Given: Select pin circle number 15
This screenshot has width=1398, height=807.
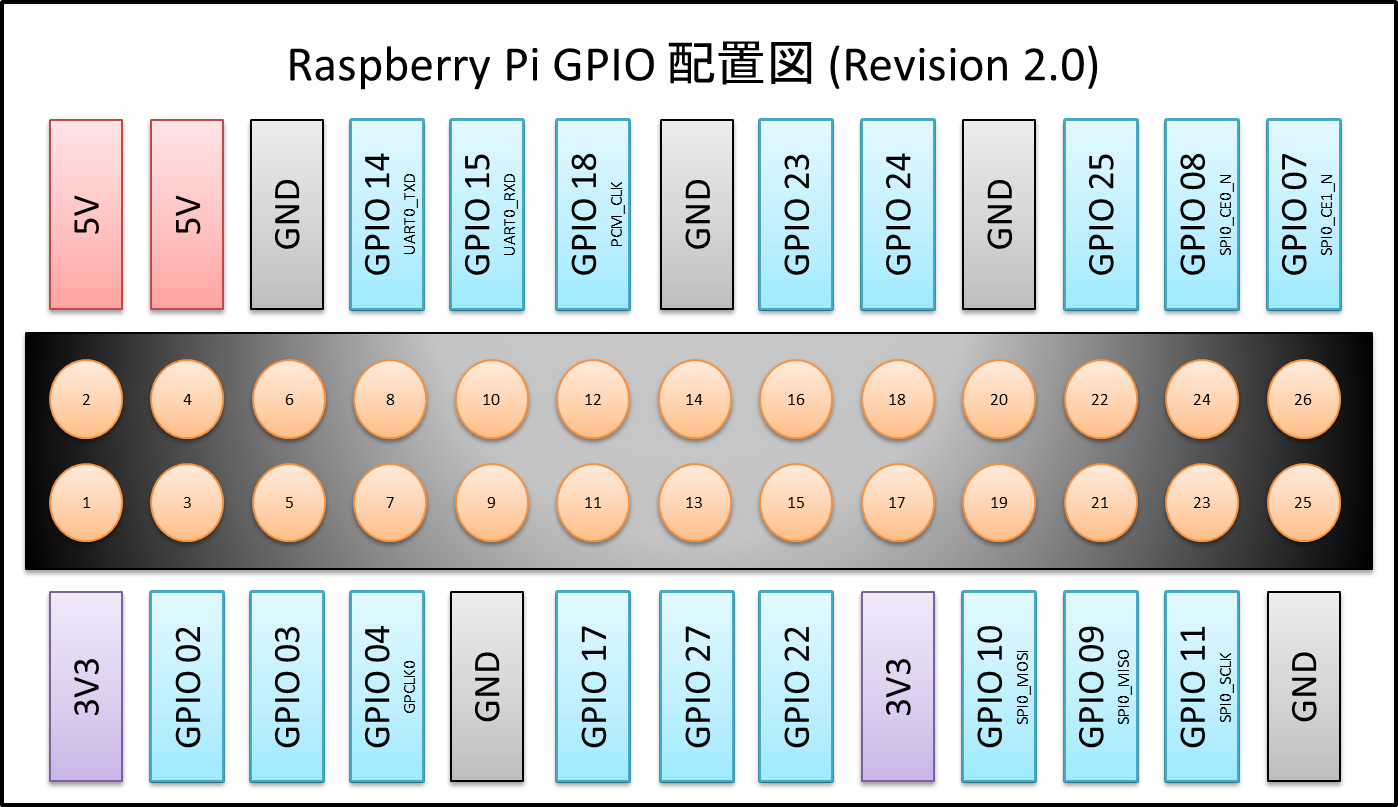Looking at the screenshot, I should coord(796,503).
